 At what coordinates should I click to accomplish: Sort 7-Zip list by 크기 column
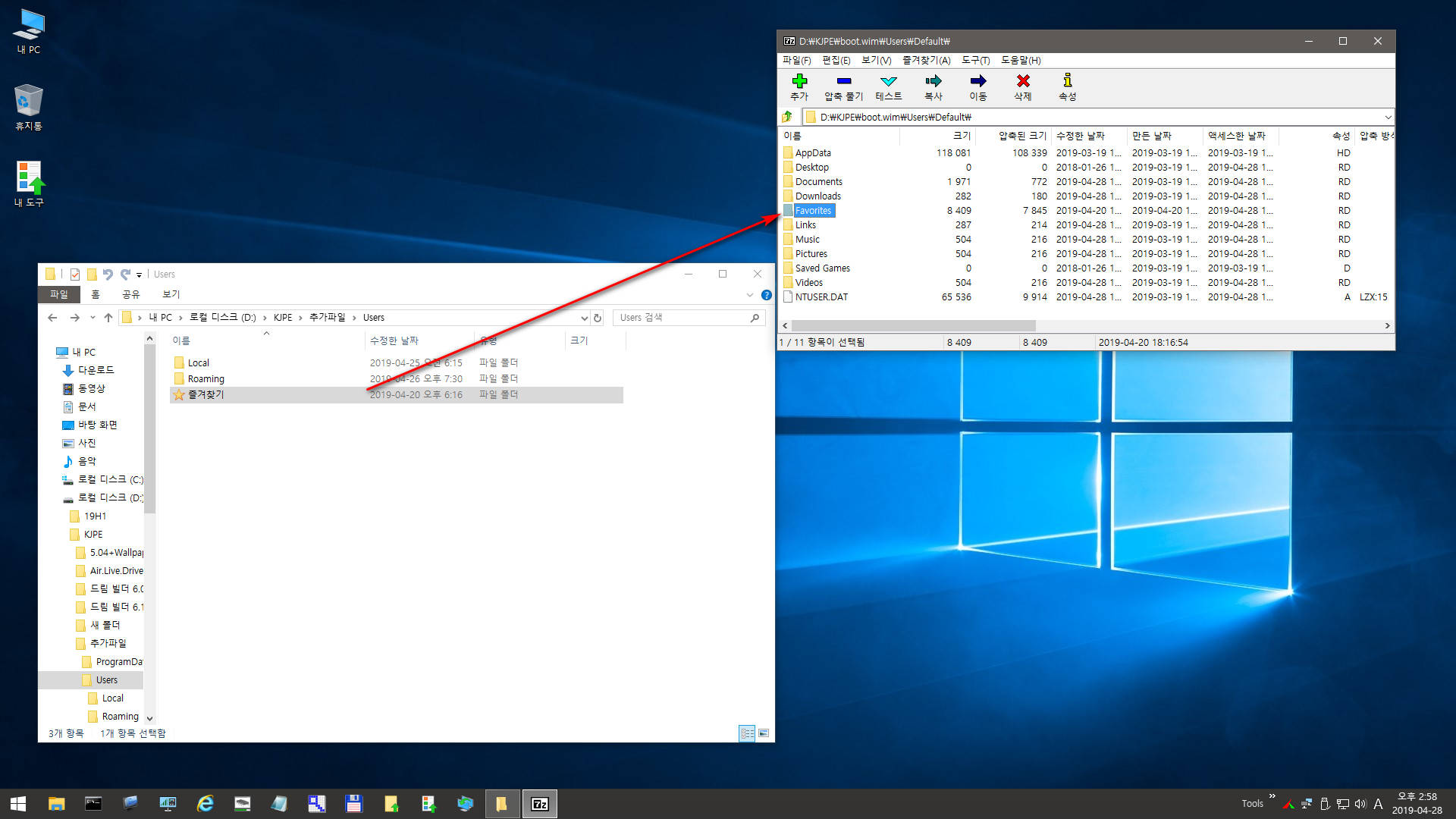pyautogui.click(x=937, y=136)
